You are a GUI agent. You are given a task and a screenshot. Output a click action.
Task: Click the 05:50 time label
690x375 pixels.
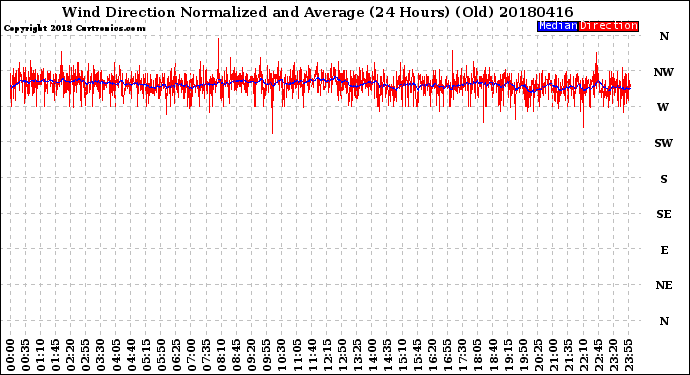(x=161, y=355)
